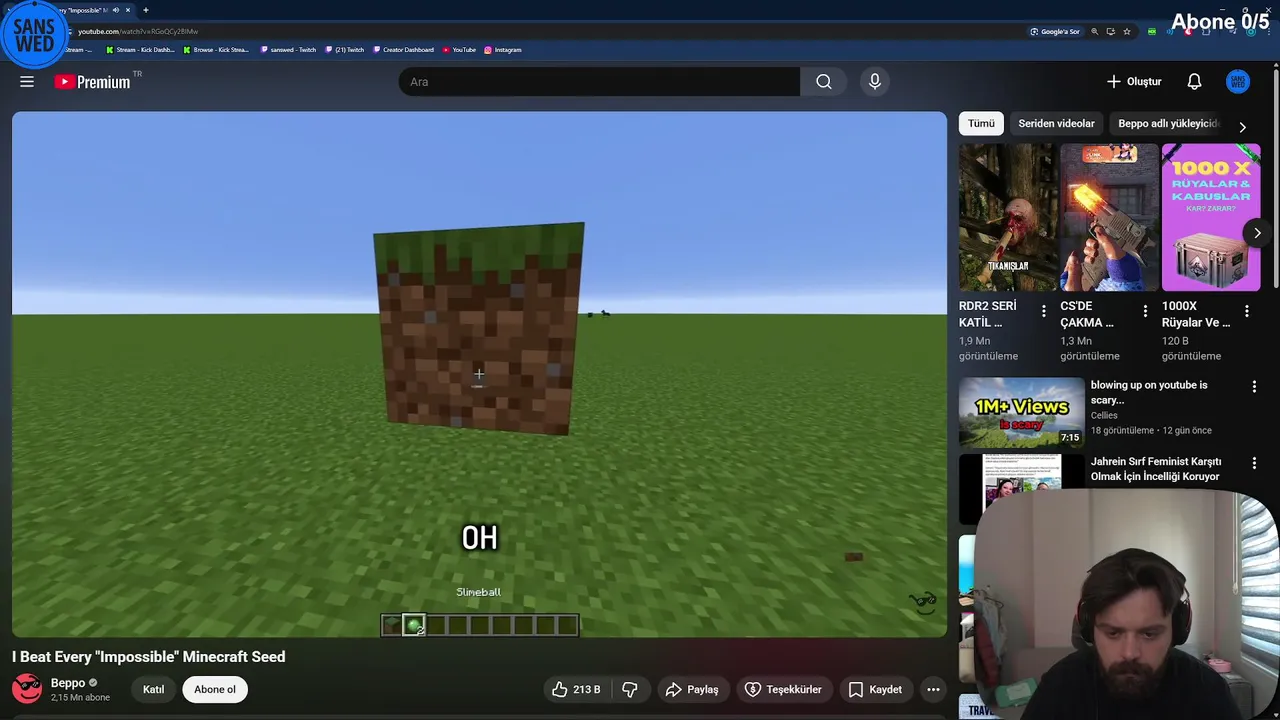Open RDR2 SERİ KATİL short thumbnail
The width and height of the screenshot is (1280, 720).
coord(1008,217)
